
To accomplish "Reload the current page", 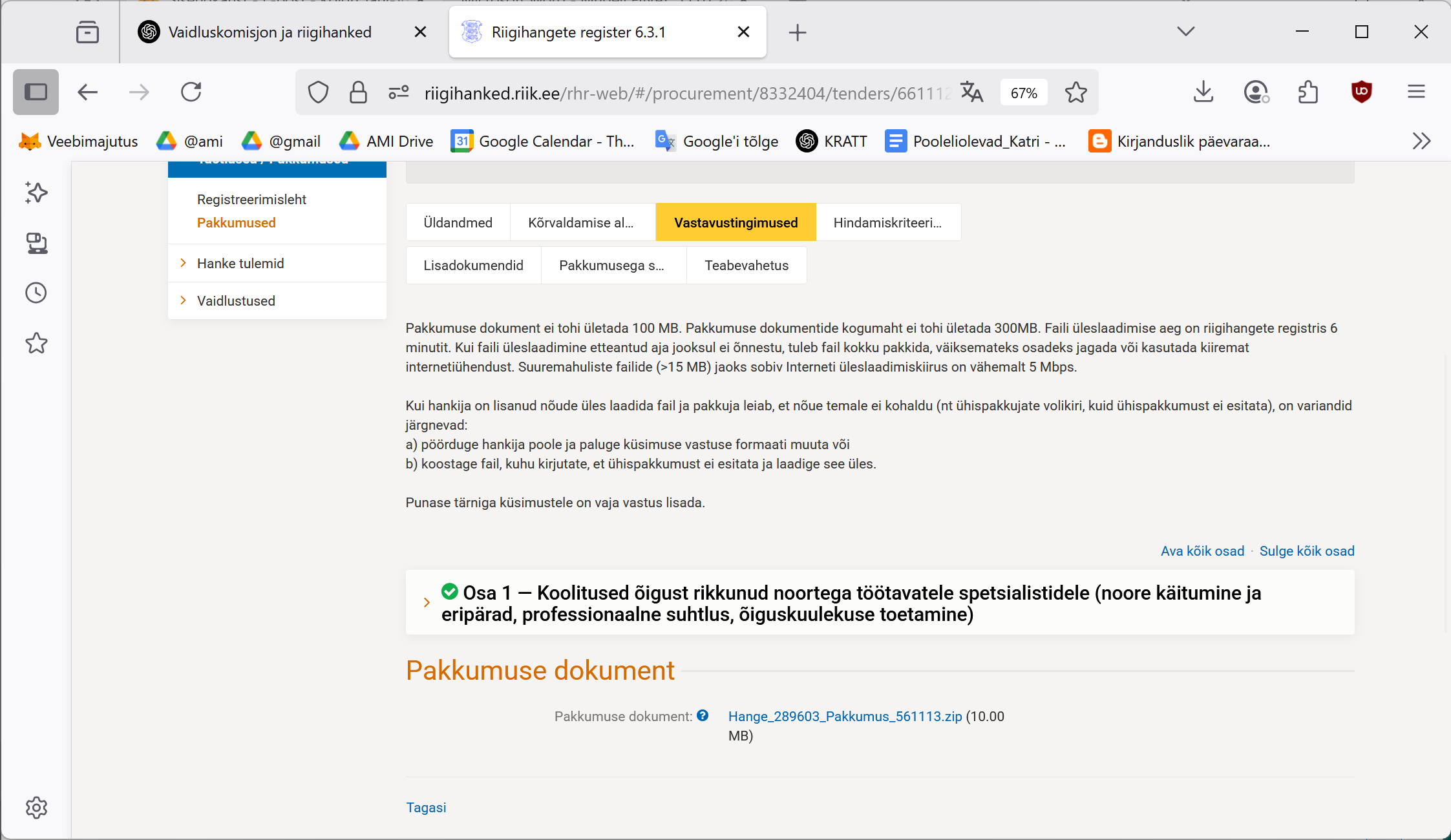I will 191,92.
